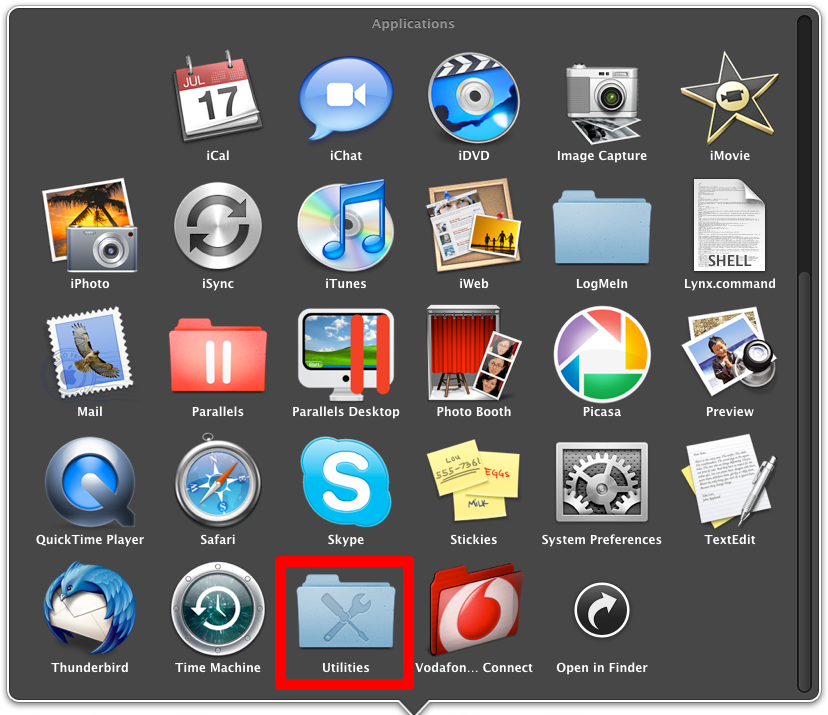Open the iCal application

(217, 97)
